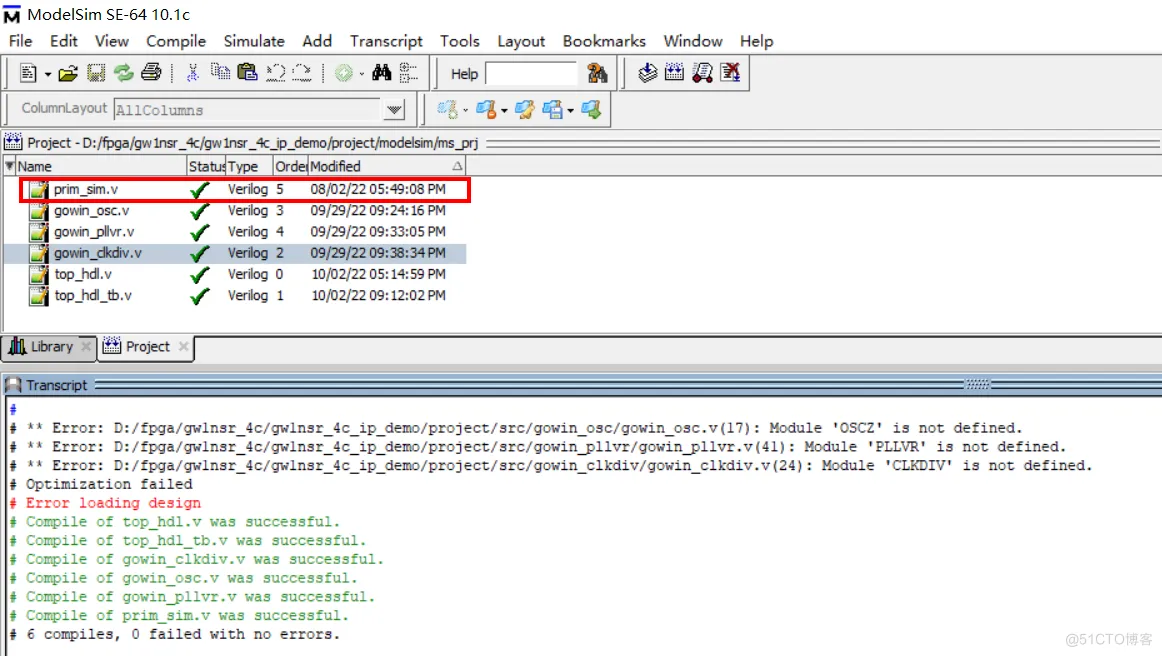
Task: Click the binoculars Find icon
Action: (382, 73)
